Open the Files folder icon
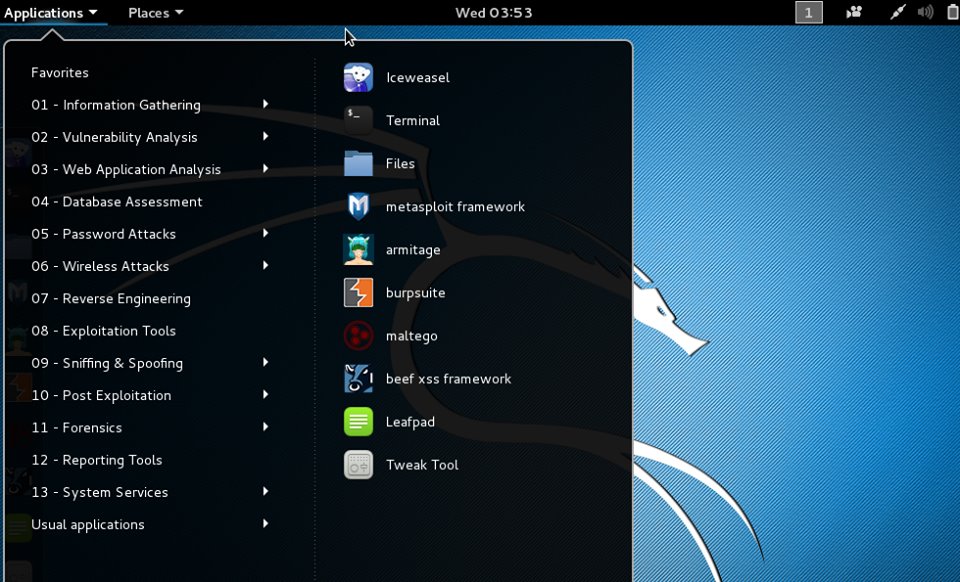Image resolution: width=960 pixels, height=582 pixels. coord(358,163)
